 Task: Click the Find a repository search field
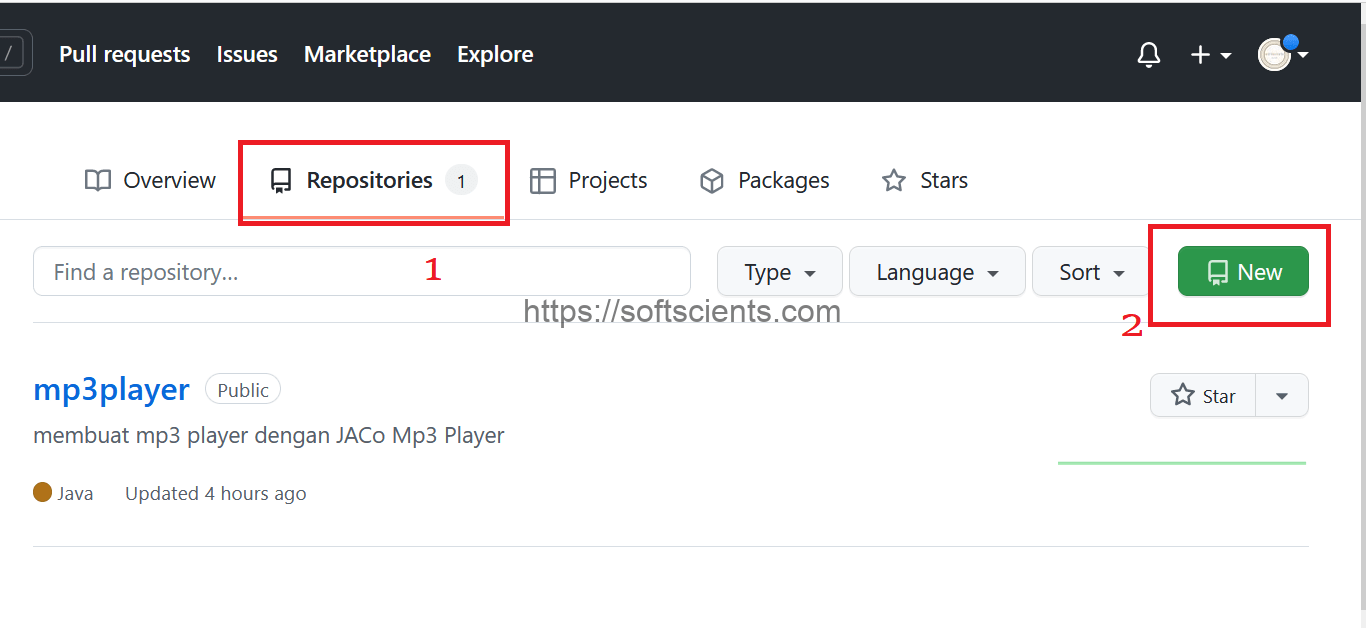[x=360, y=271]
